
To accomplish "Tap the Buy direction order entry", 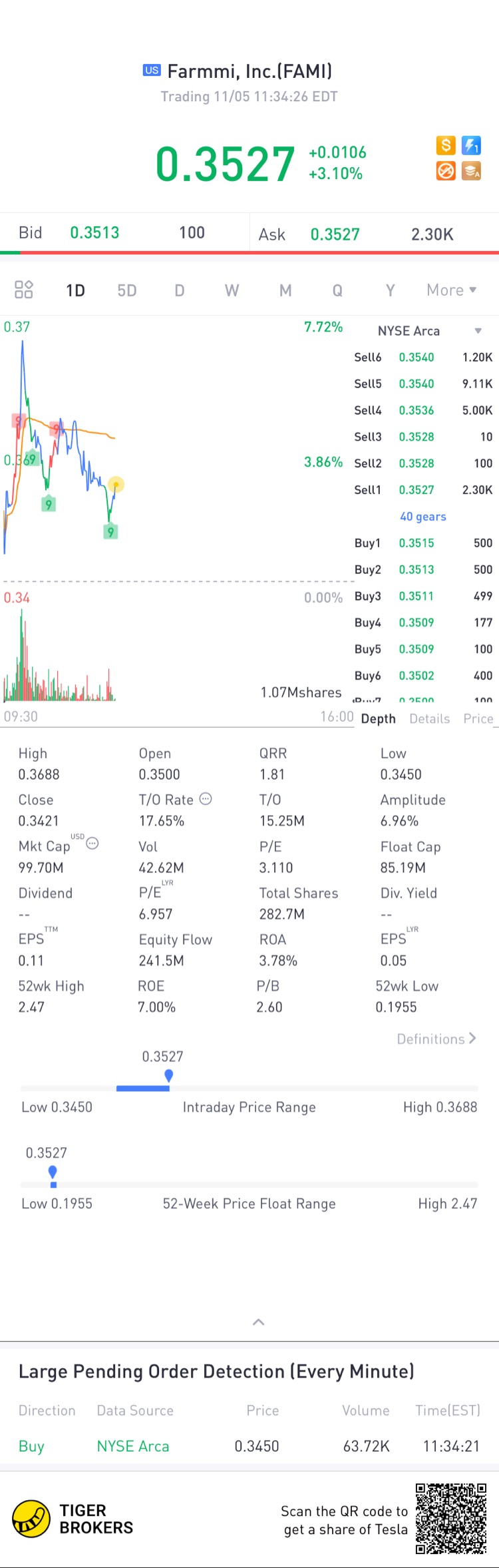I will pyautogui.click(x=31, y=1446).
